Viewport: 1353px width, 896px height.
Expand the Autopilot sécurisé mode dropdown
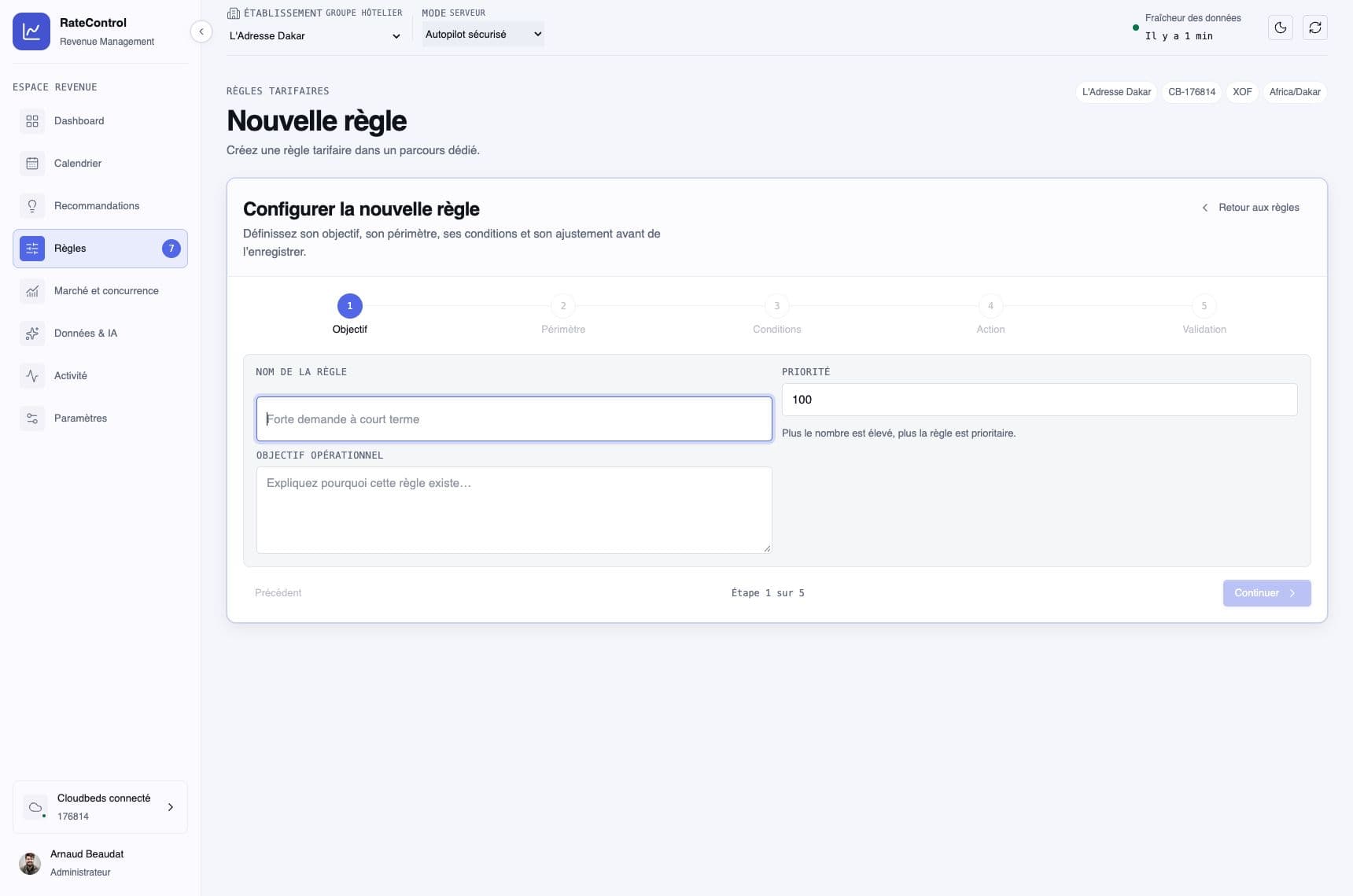point(483,34)
